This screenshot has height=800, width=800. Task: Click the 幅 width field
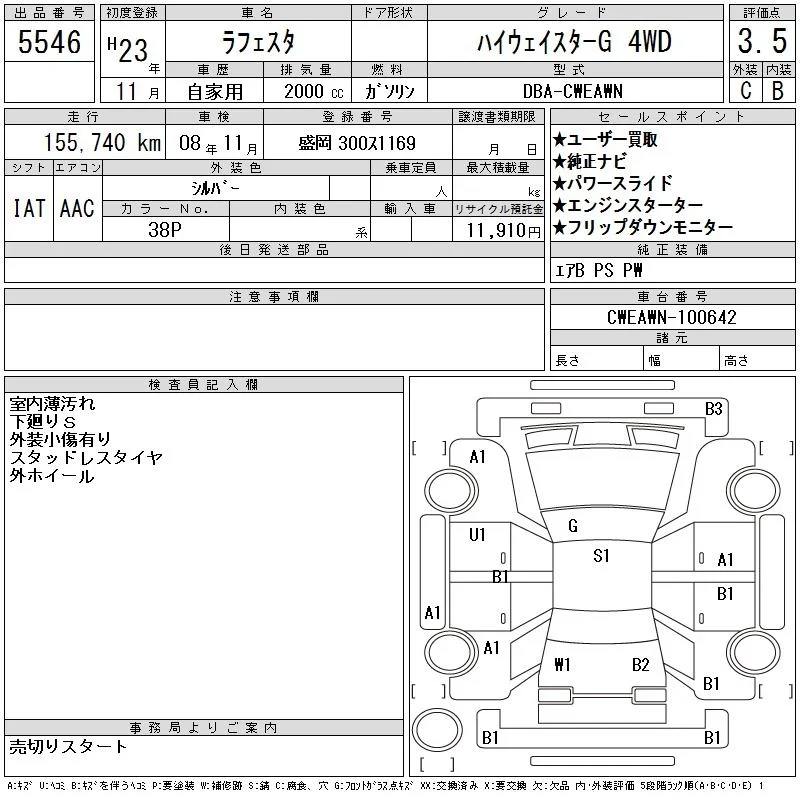point(681,358)
